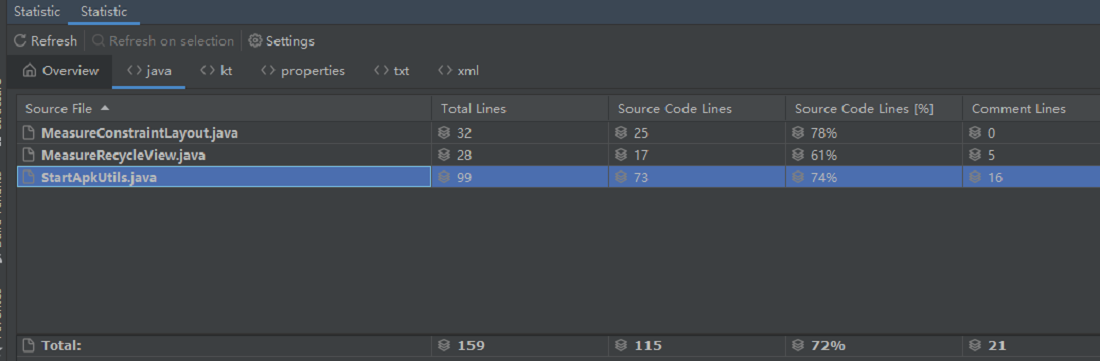Open Settings via the gear icon

[255, 41]
